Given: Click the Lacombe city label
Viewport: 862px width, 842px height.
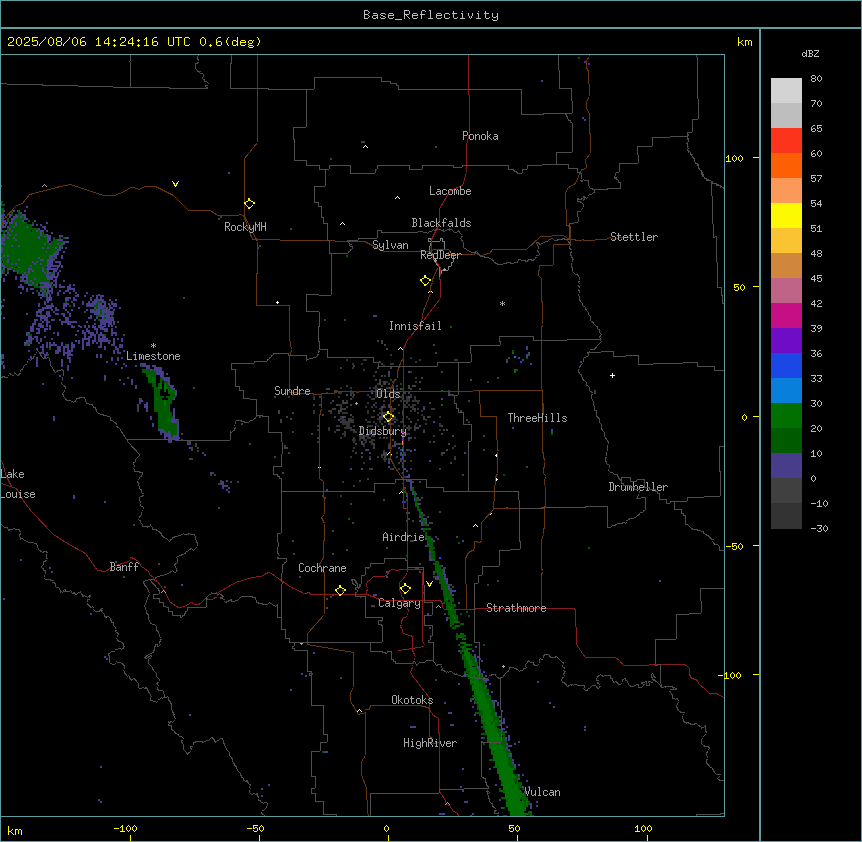Looking at the screenshot, I should click(450, 191).
